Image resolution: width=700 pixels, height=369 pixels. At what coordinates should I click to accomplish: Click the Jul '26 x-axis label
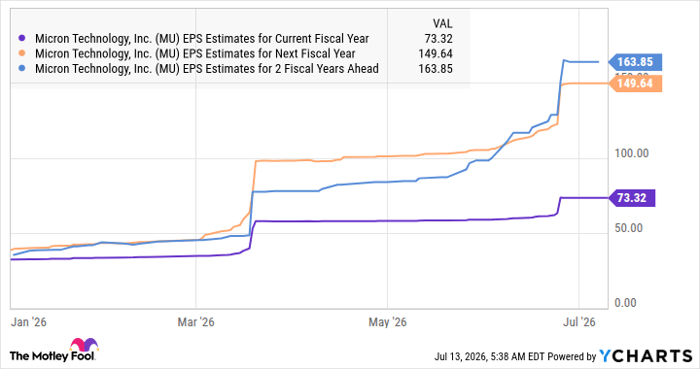click(x=579, y=322)
